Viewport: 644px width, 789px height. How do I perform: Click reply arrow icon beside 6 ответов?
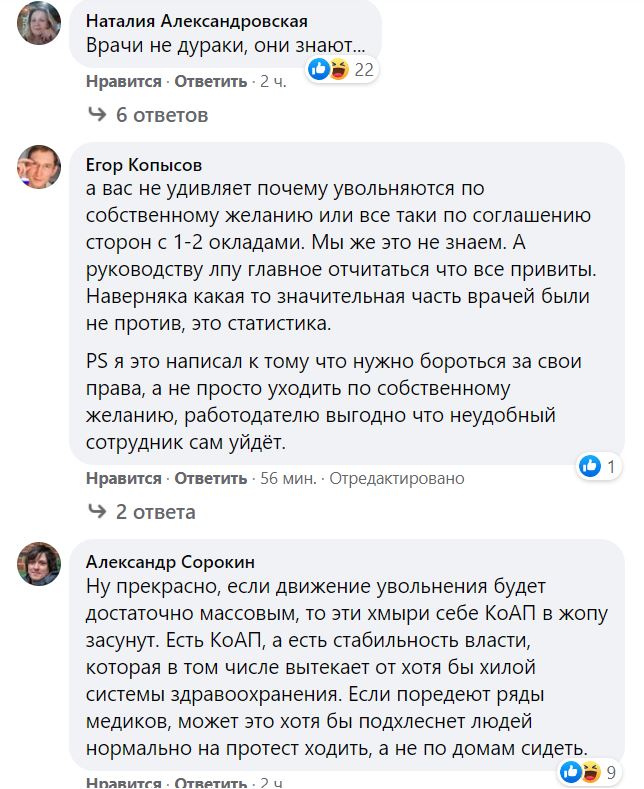[x=97, y=115]
